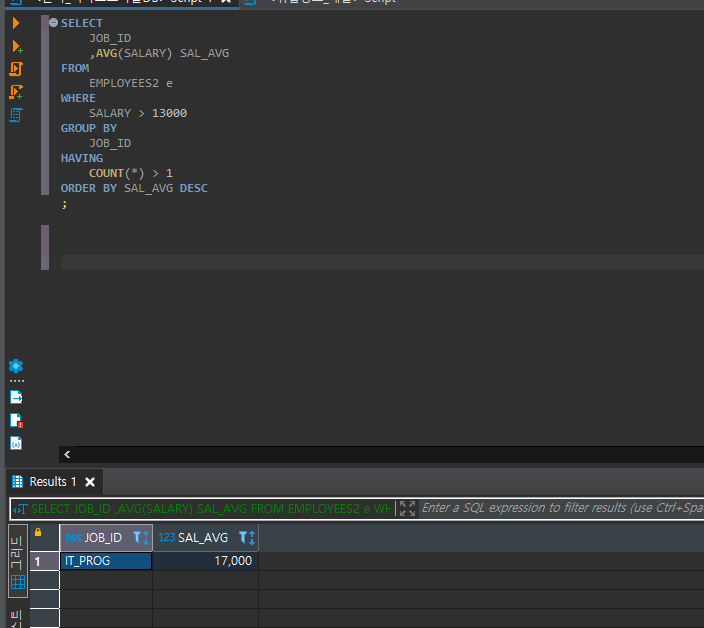Show the execution log icon with red mark
The width and height of the screenshot is (704, 628).
point(16,420)
